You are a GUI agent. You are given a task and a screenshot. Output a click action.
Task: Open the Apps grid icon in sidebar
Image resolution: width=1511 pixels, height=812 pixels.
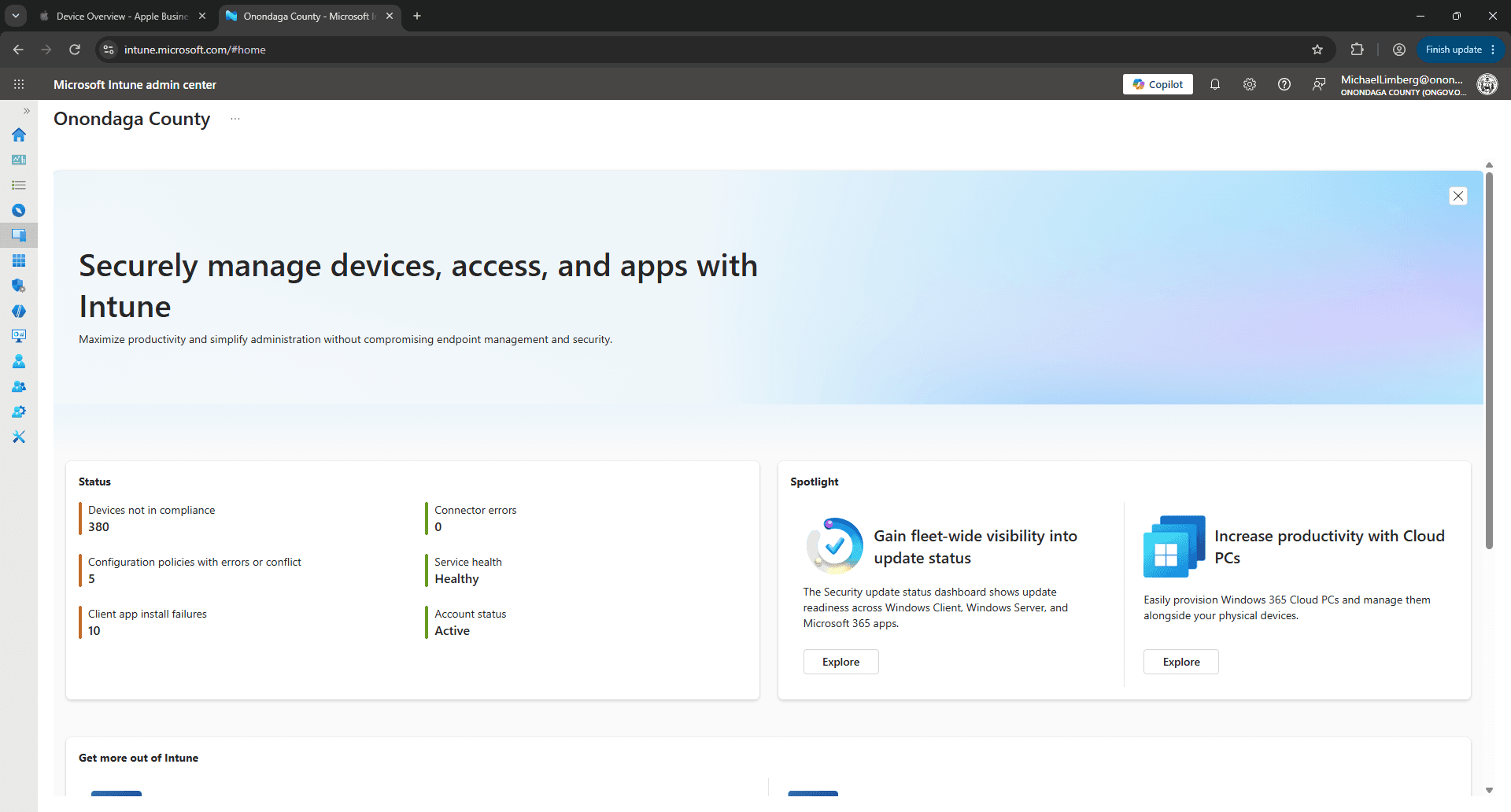coord(19,260)
